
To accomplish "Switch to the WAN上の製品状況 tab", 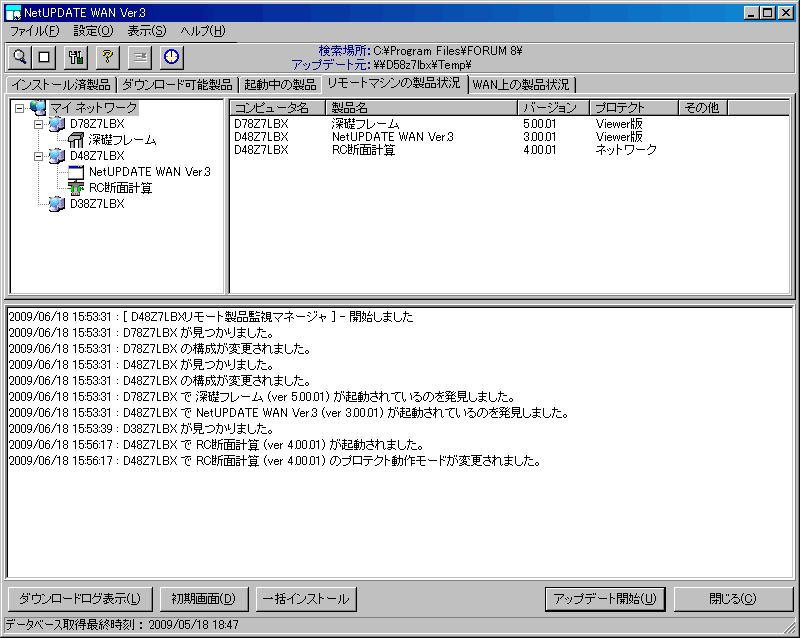I will pos(521,85).
